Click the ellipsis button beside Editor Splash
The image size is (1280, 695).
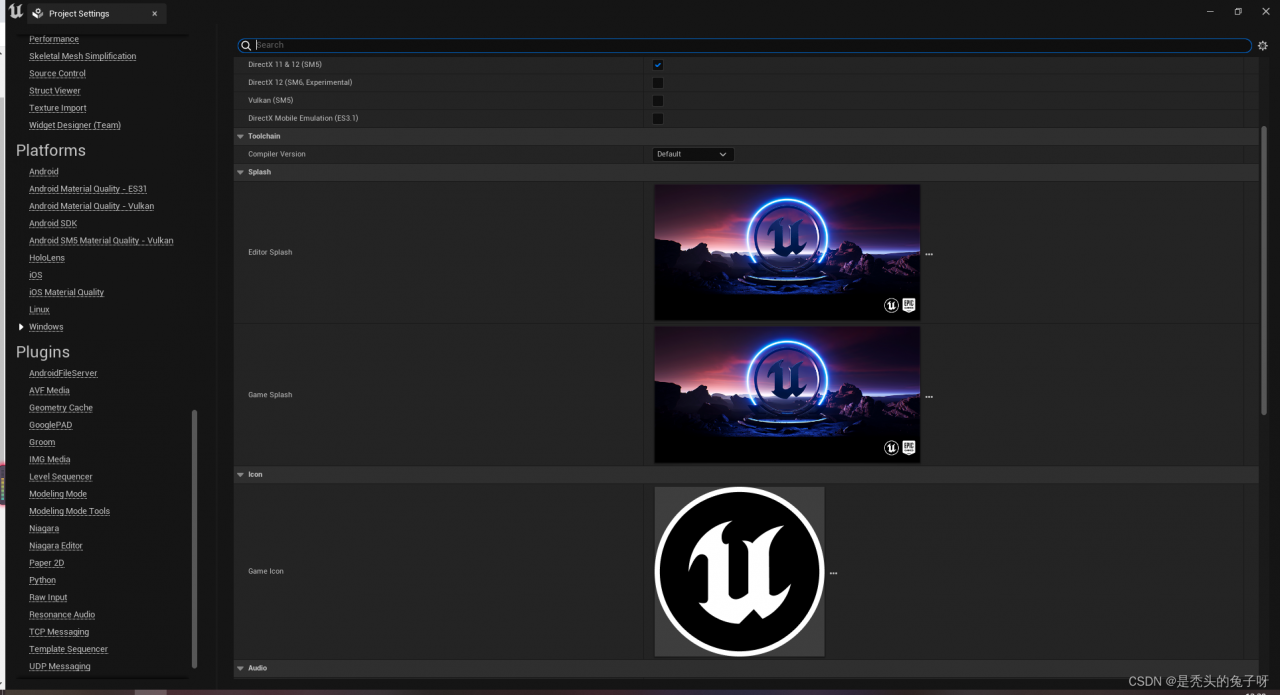coord(929,254)
